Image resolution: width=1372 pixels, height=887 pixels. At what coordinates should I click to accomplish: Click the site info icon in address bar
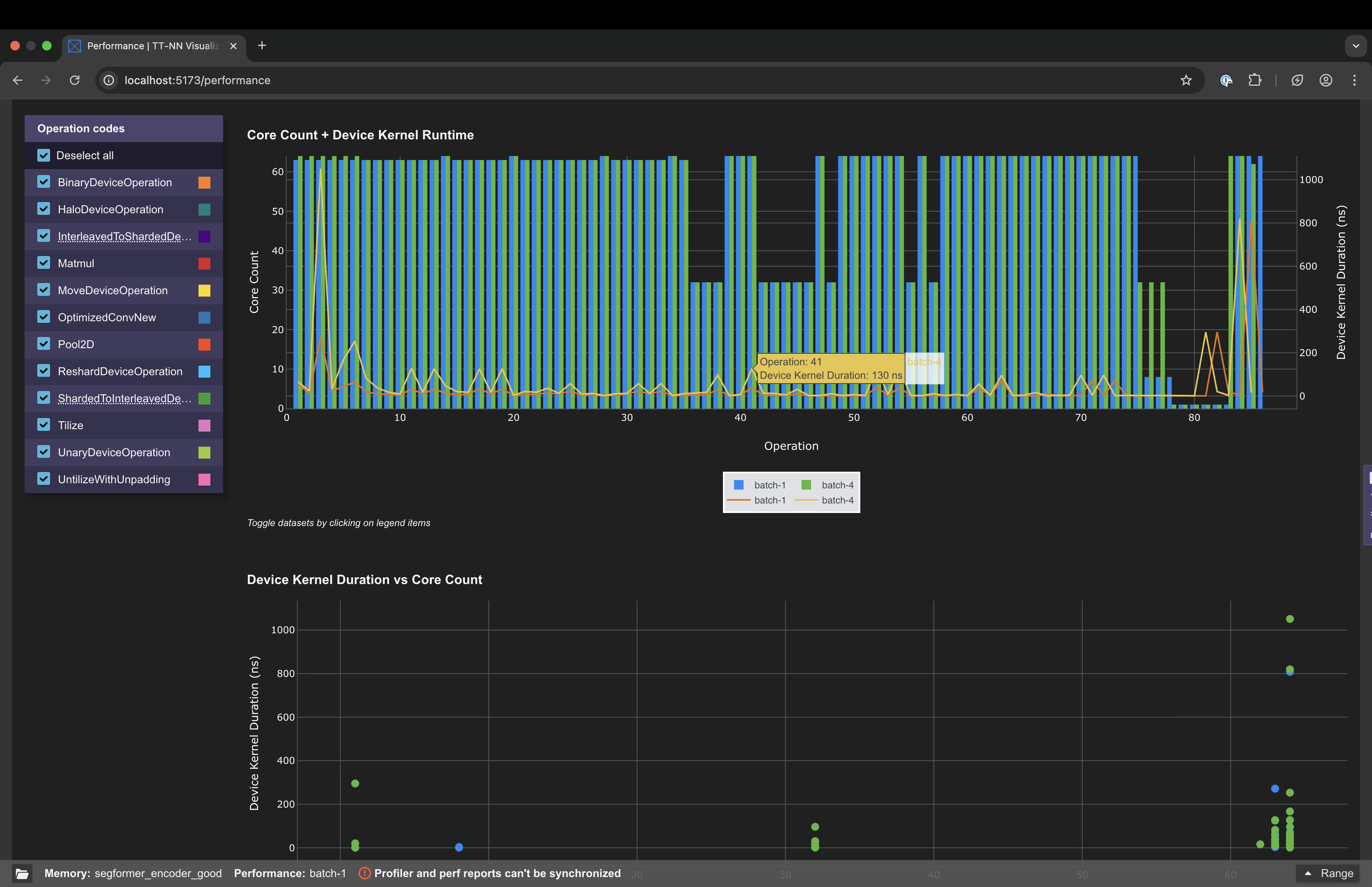click(x=108, y=80)
